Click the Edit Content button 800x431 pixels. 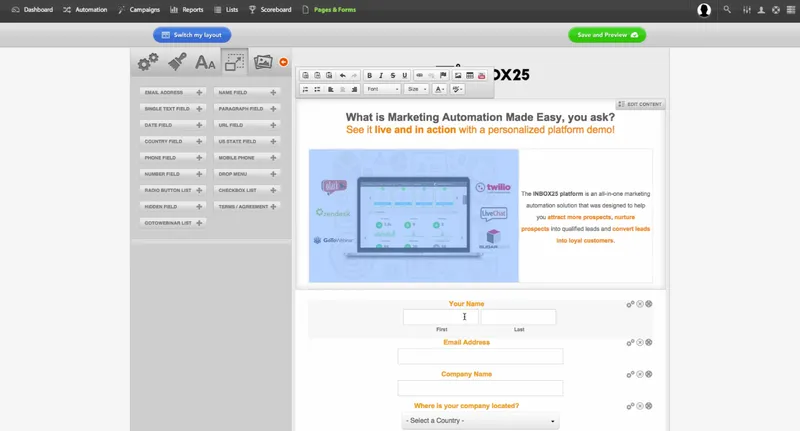tap(640, 104)
